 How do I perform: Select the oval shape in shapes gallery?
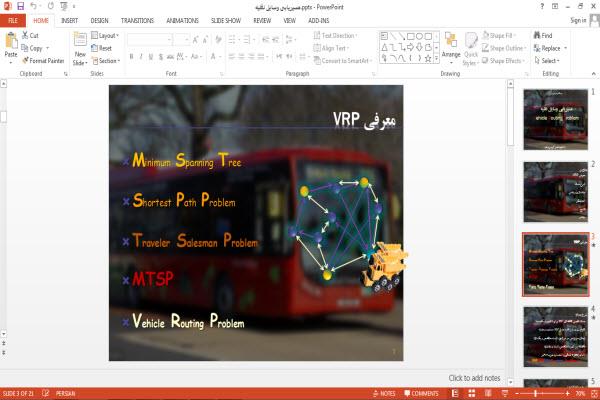[x=419, y=36]
